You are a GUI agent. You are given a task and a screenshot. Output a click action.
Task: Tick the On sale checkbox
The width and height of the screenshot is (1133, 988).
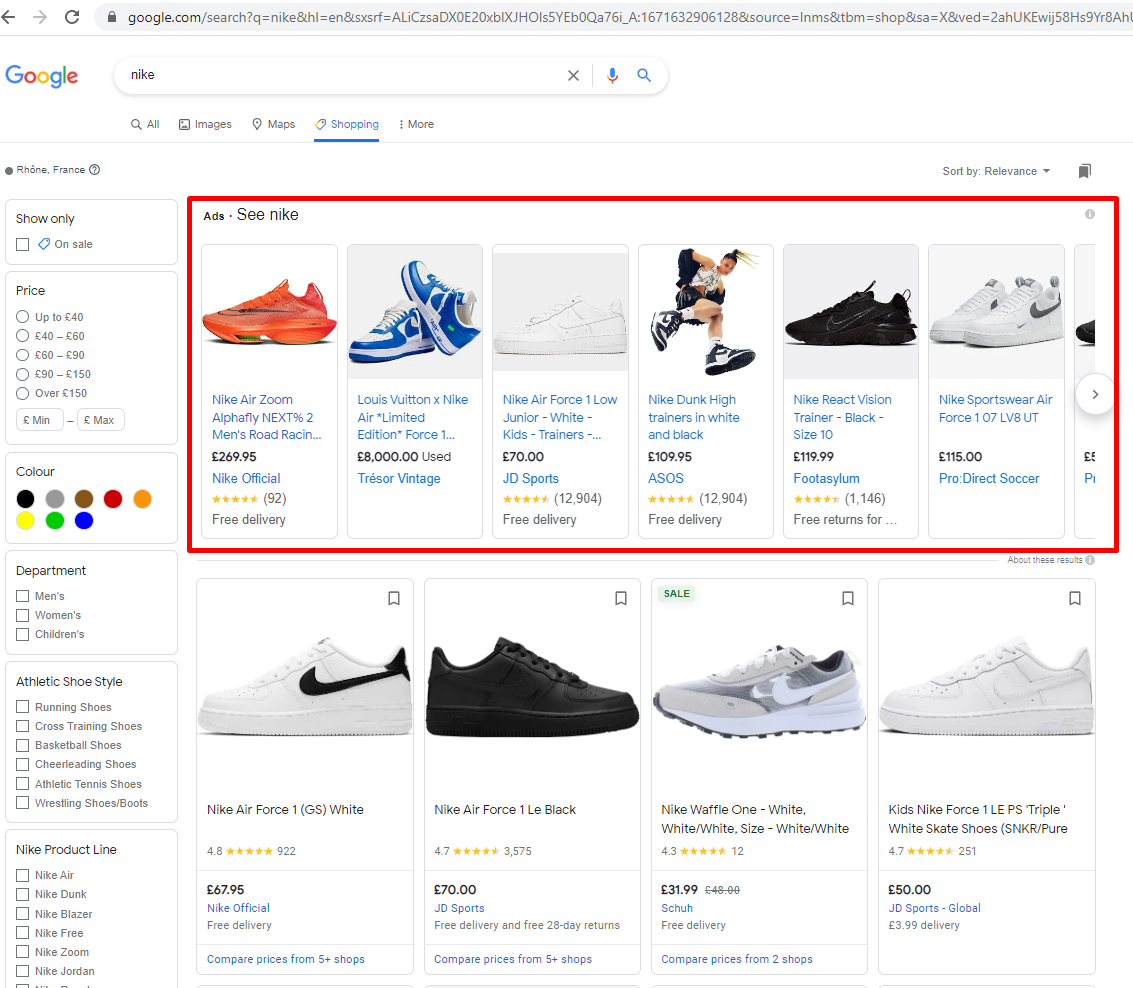pyautogui.click(x=22, y=244)
